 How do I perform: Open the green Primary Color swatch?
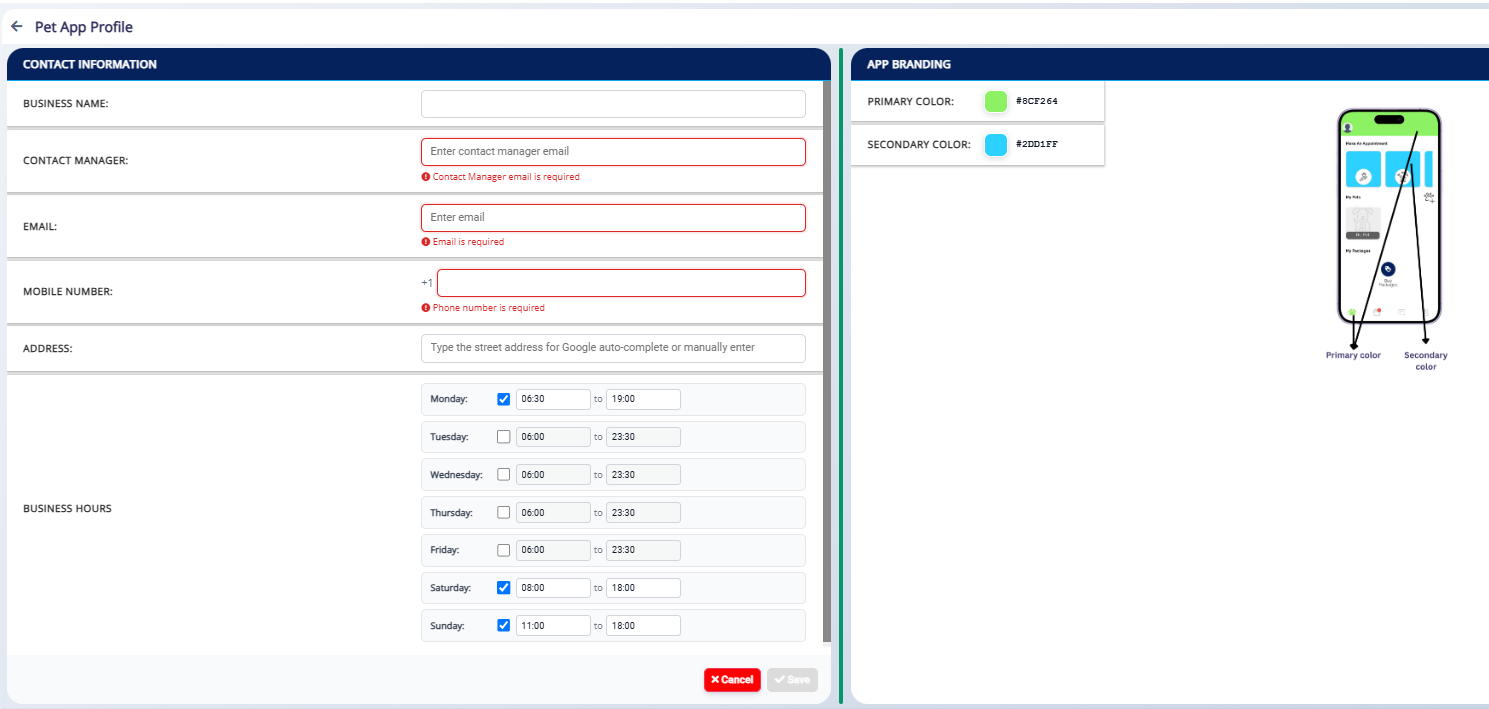tap(996, 102)
